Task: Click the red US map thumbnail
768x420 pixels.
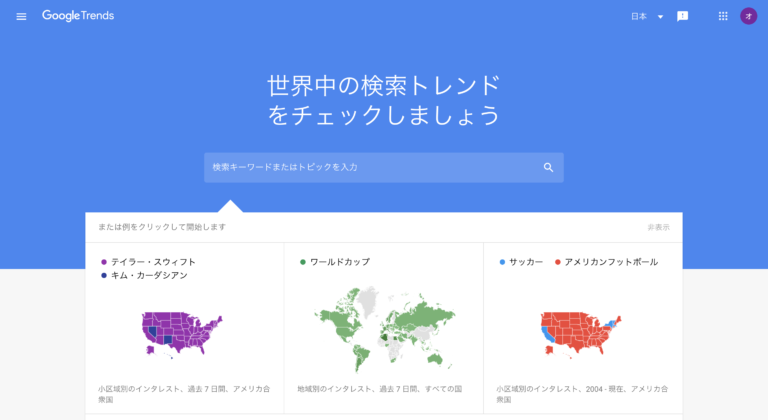Action: pyautogui.click(x=581, y=334)
